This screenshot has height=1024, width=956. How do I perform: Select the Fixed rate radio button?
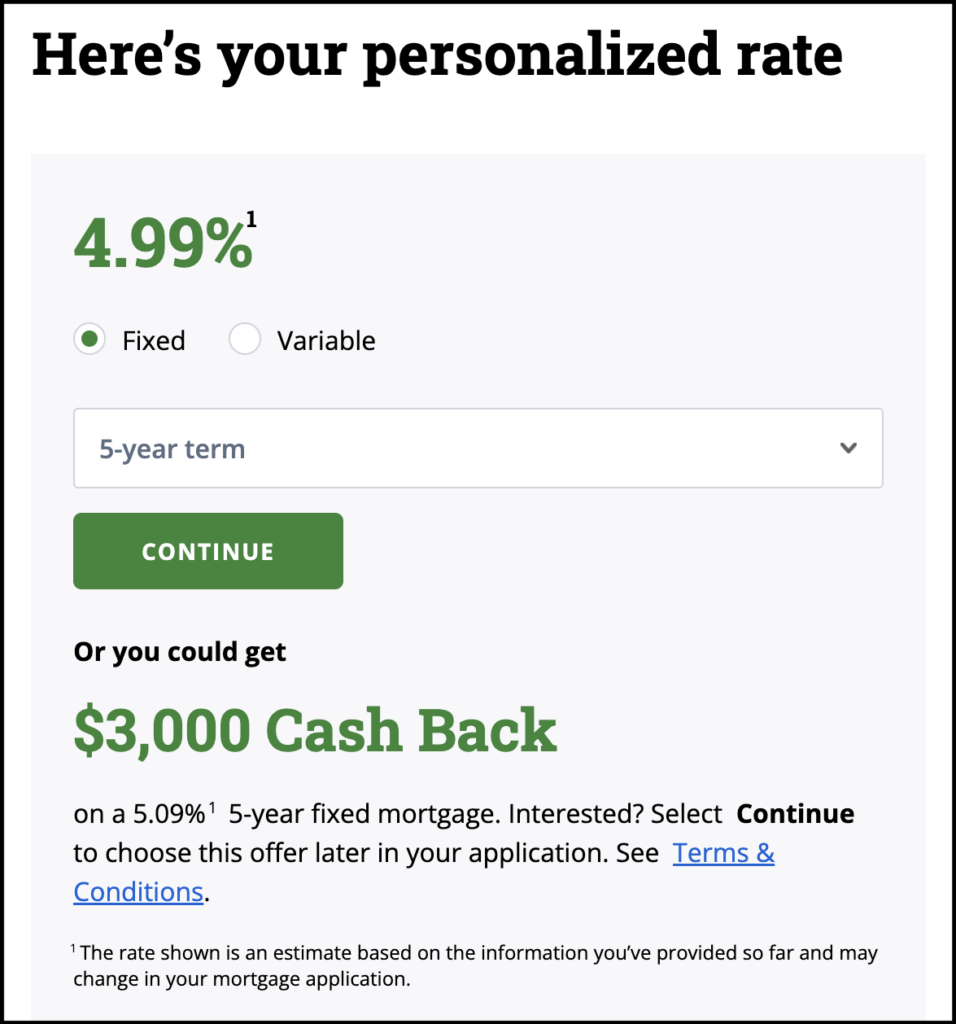90,340
